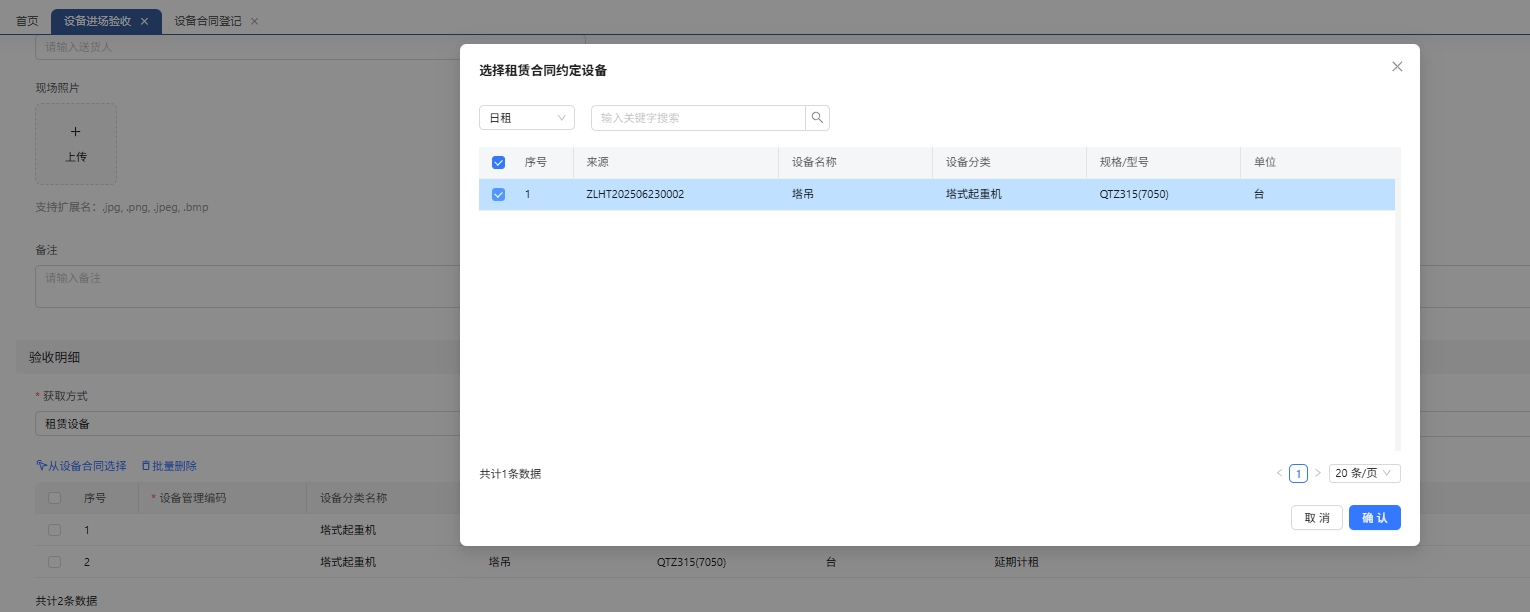Go to next page arrow
Image resolution: width=1530 pixels, height=612 pixels.
click(1317, 473)
